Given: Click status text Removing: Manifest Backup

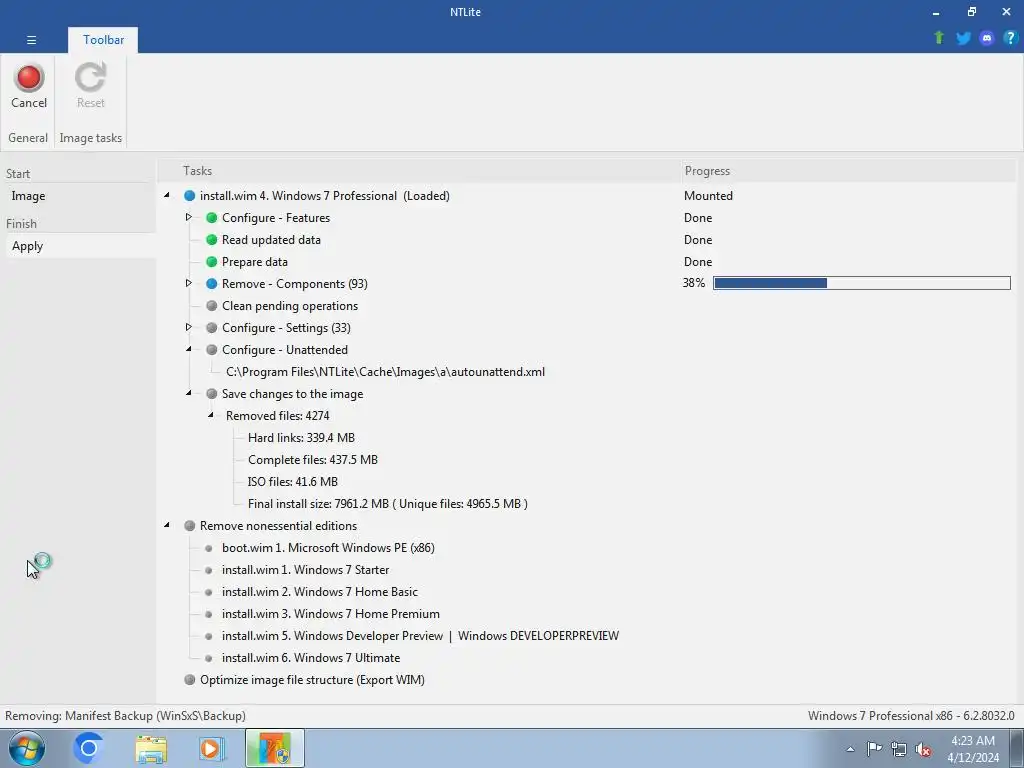Looking at the screenshot, I should click(125, 716).
